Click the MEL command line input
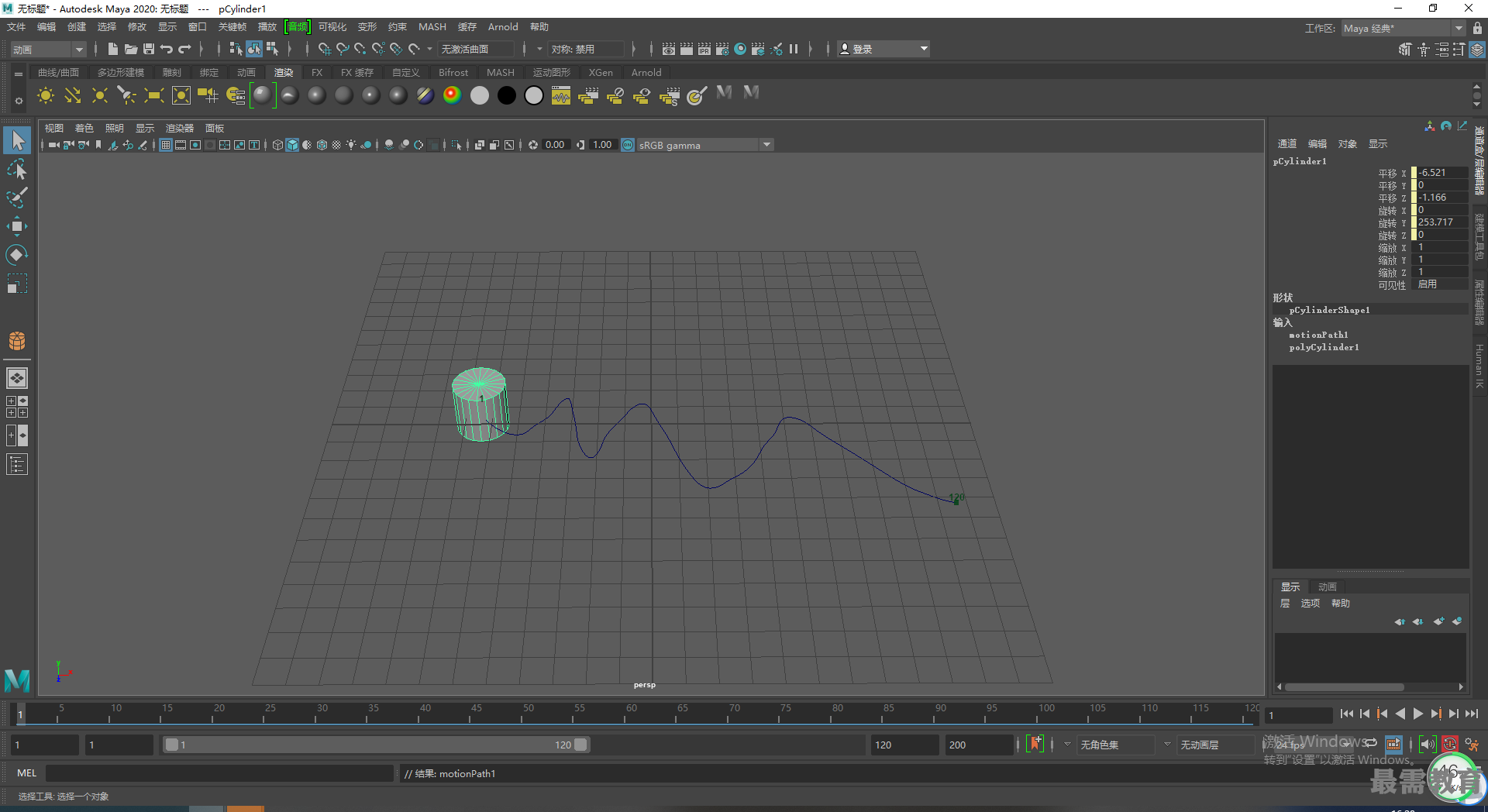 tap(220, 773)
